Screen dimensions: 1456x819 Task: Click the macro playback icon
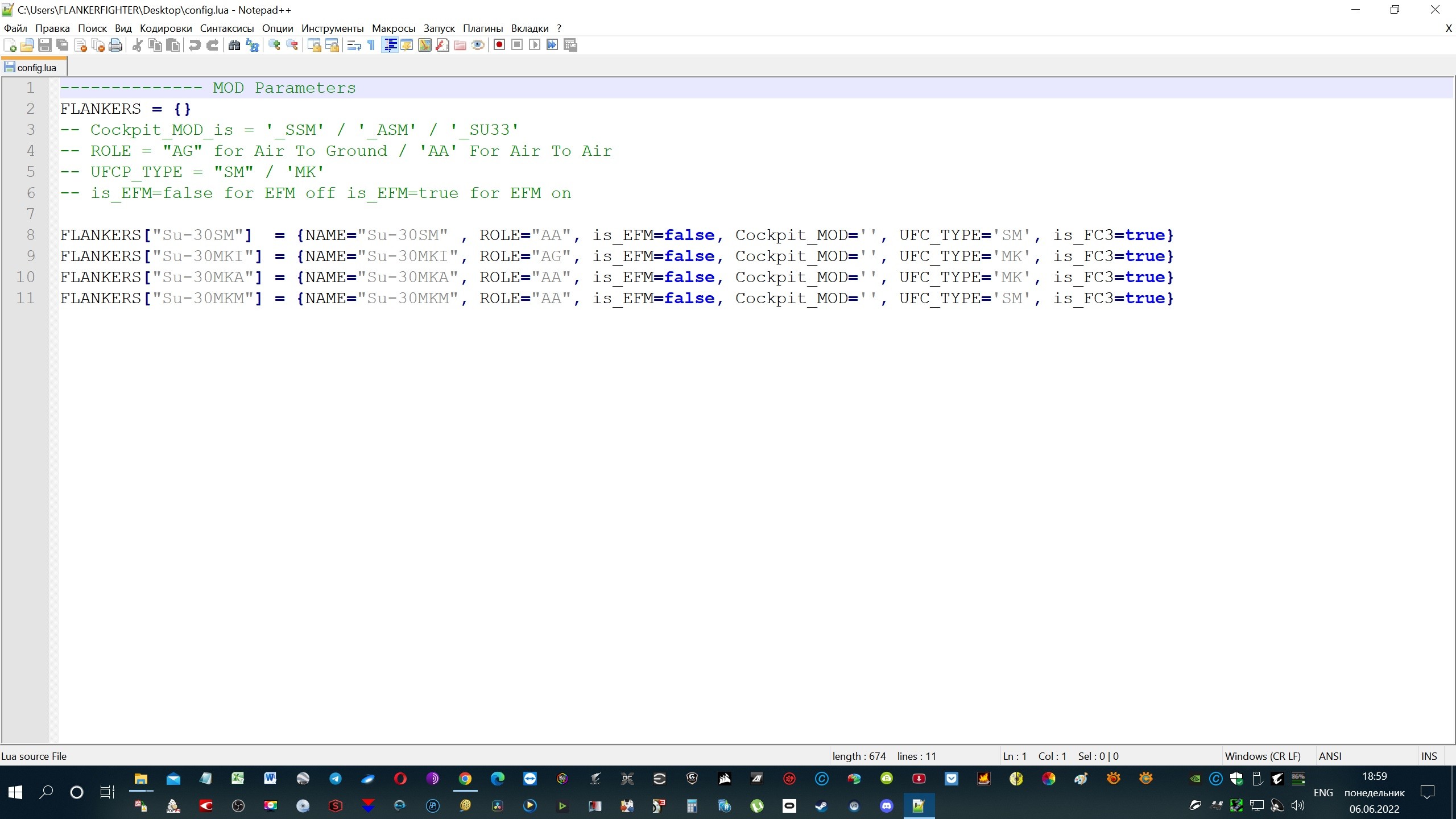point(535,45)
